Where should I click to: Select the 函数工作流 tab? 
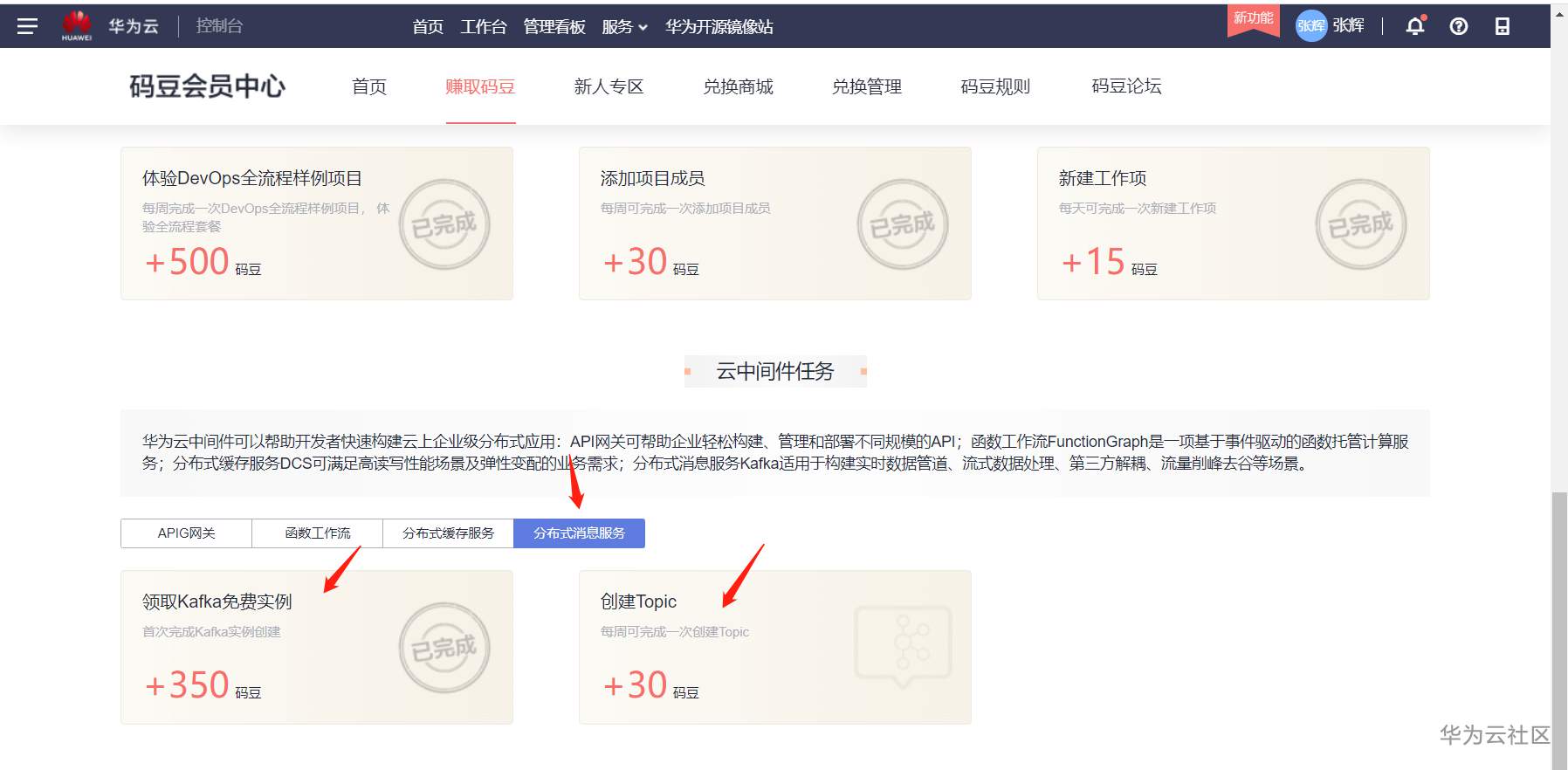(317, 533)
